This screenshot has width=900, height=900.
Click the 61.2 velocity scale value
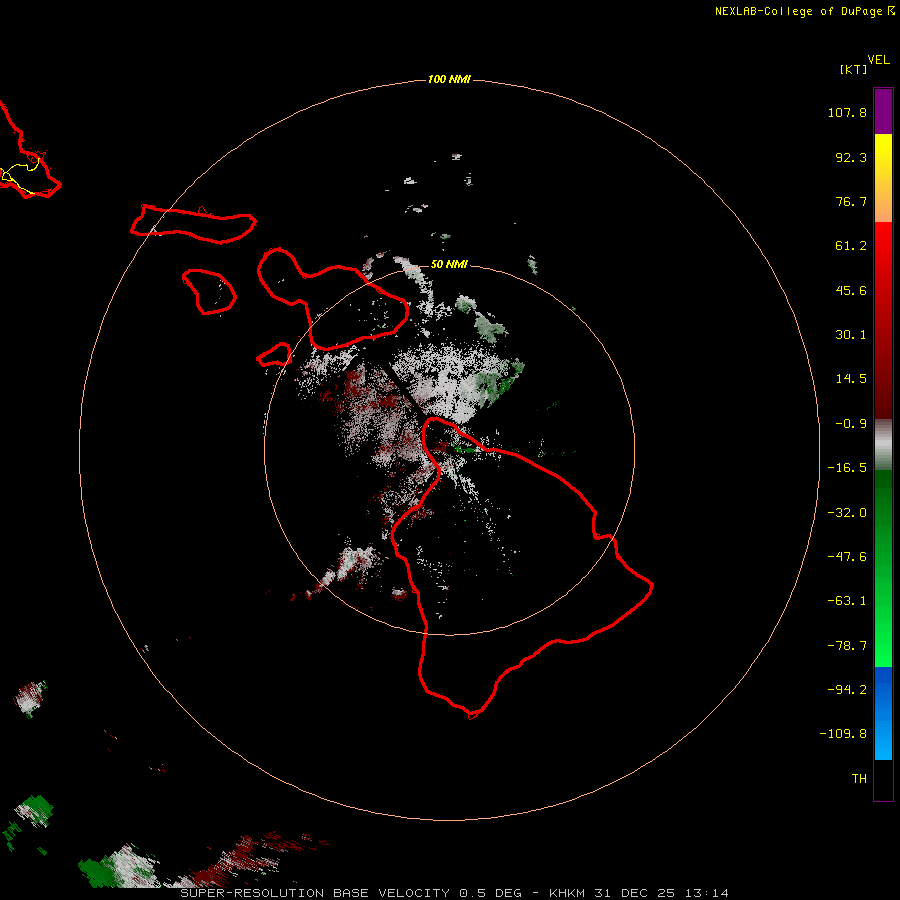(x=851, y=246)
